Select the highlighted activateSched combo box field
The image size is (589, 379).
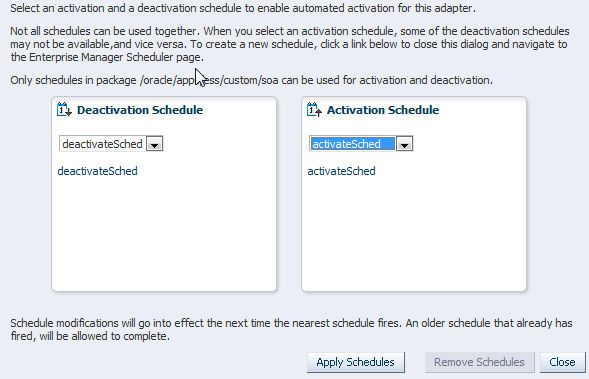pyautogui.click(x=361, y=144)
